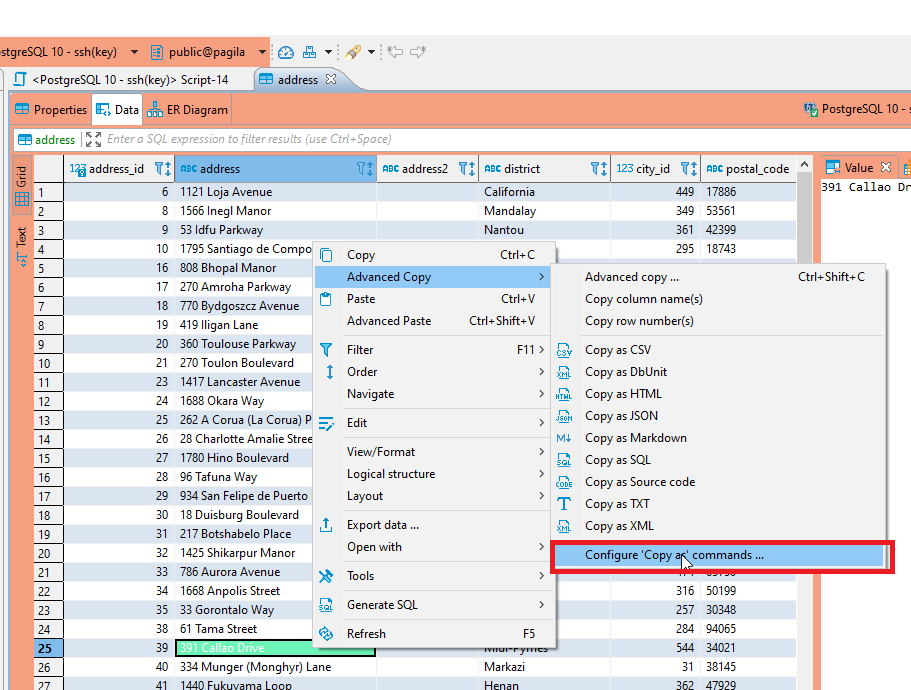
Task: Close the Value panel
Action: [886, 167]
